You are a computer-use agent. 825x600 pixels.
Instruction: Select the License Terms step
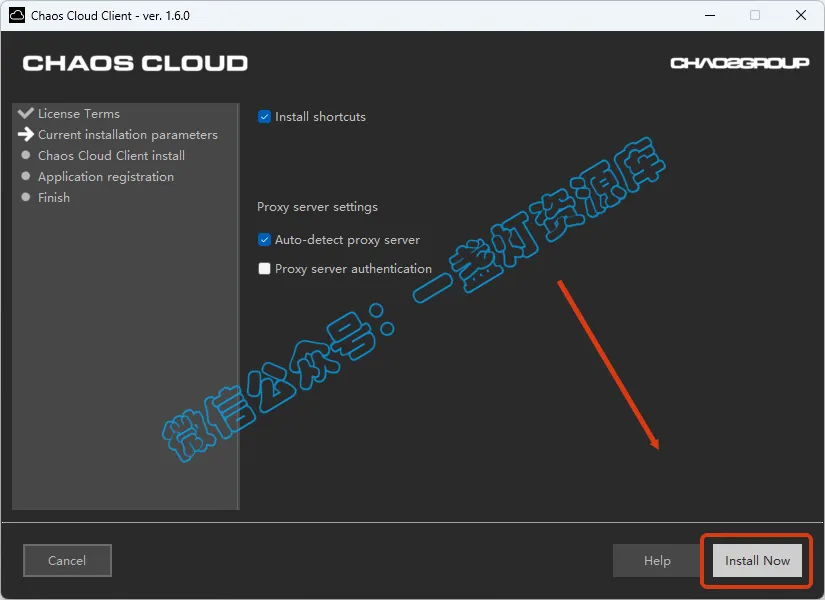point(78,114)
